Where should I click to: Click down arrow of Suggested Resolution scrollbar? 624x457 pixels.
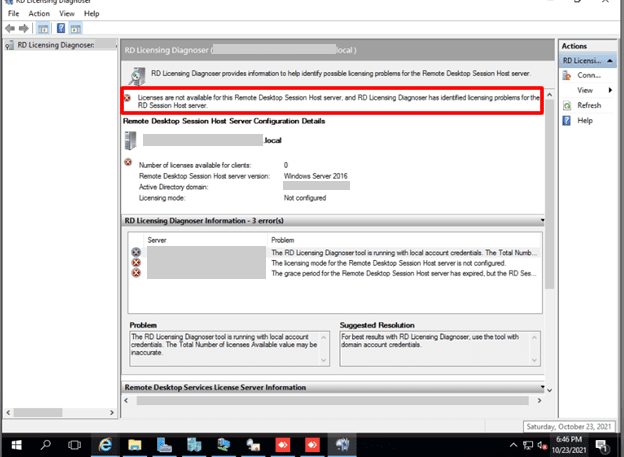[534, 360]
